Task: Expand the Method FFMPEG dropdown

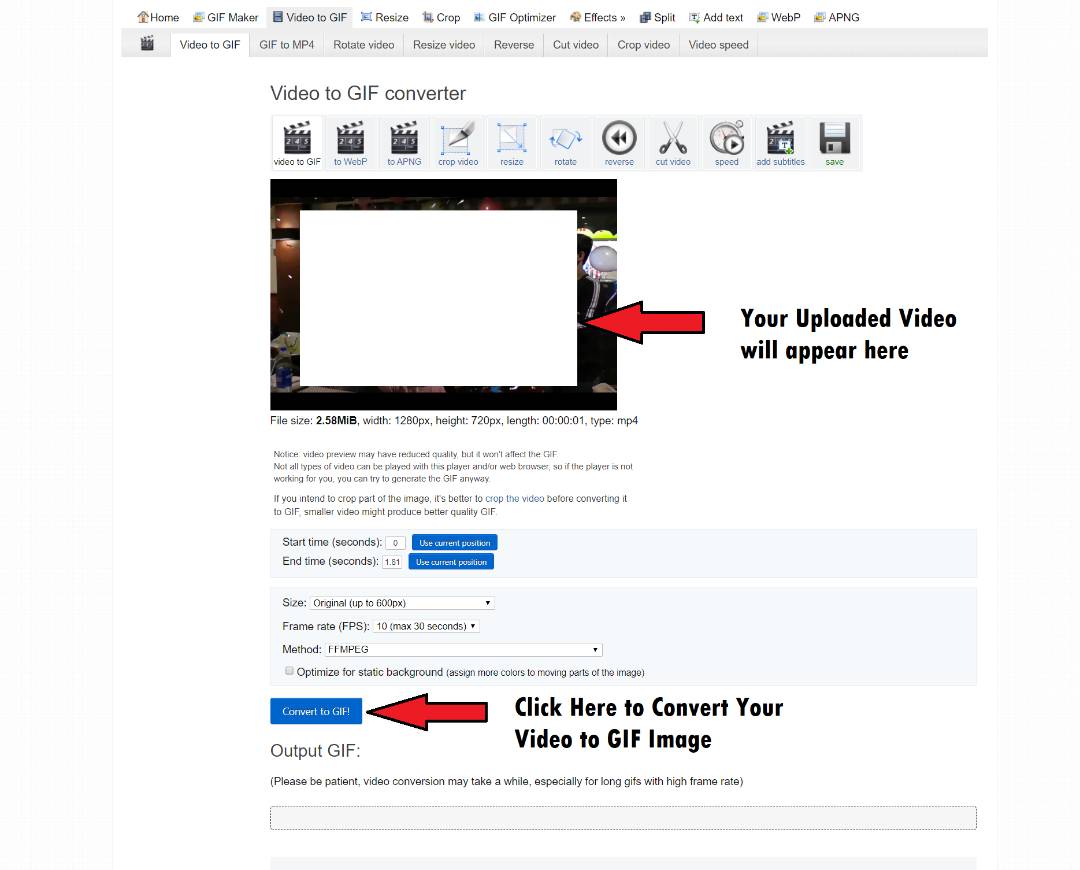Action: 464,650
